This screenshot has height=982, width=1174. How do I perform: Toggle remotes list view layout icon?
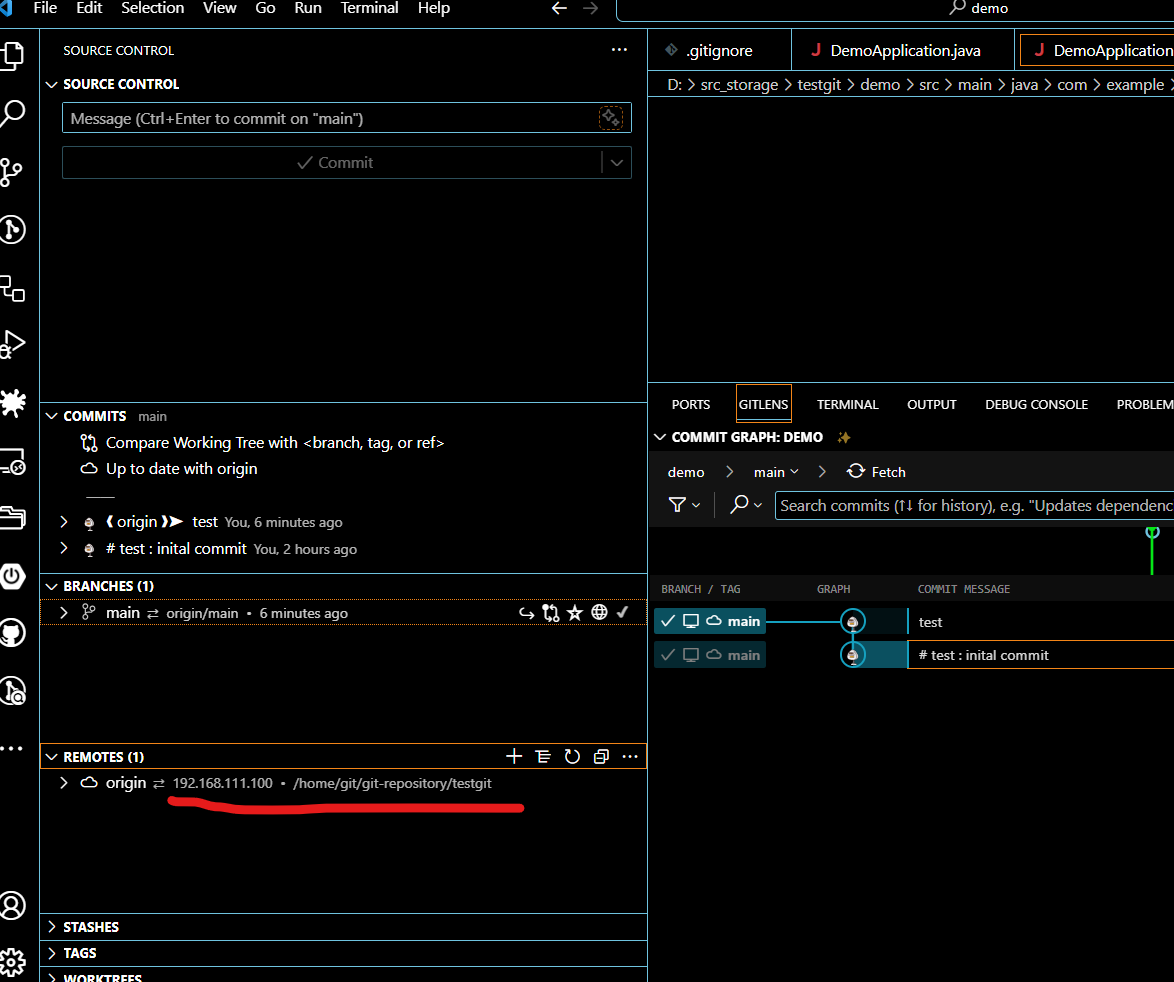coord(544,756)
